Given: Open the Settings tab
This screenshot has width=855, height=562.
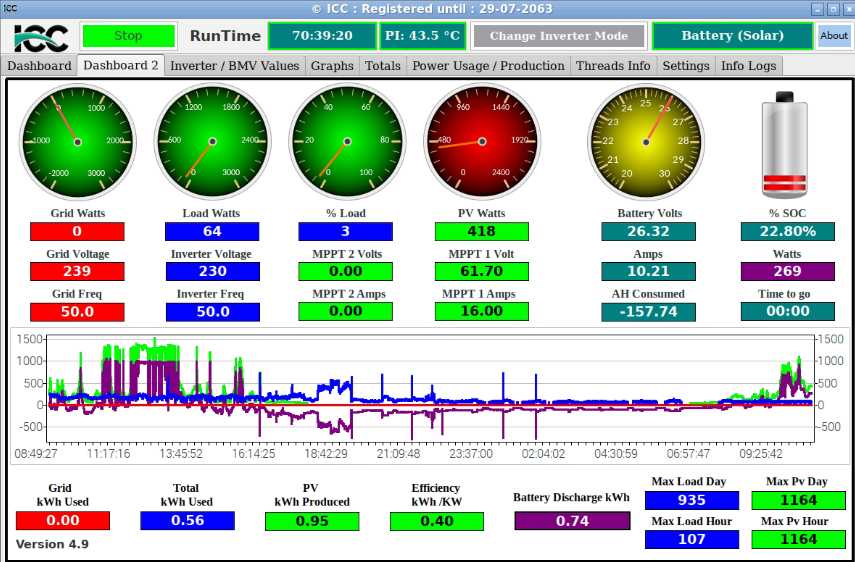Looking at the screenshot, I should pos(686,66).
